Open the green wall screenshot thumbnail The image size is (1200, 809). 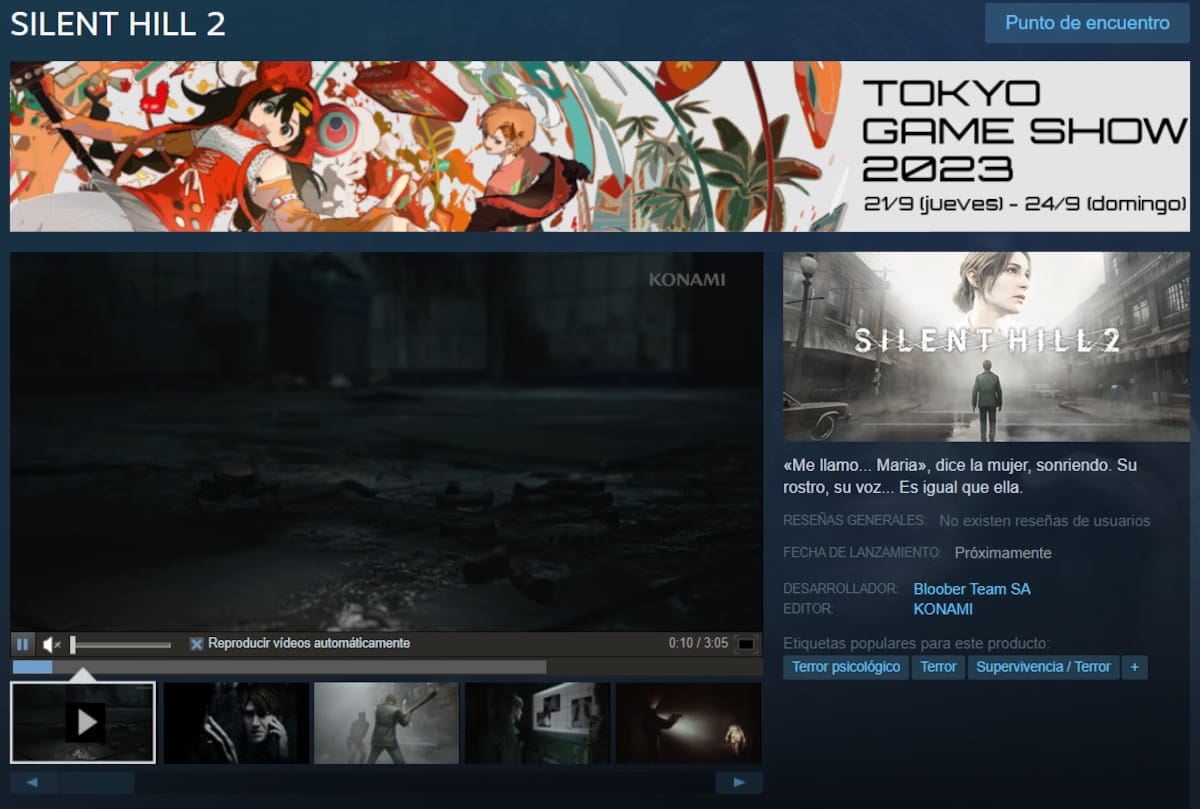537,723
